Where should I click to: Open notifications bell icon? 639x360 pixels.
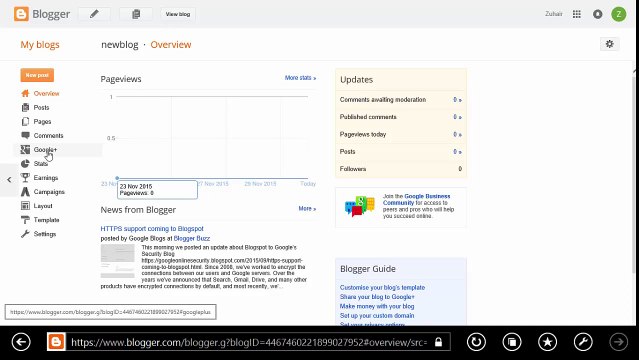(x=597, y=14)
